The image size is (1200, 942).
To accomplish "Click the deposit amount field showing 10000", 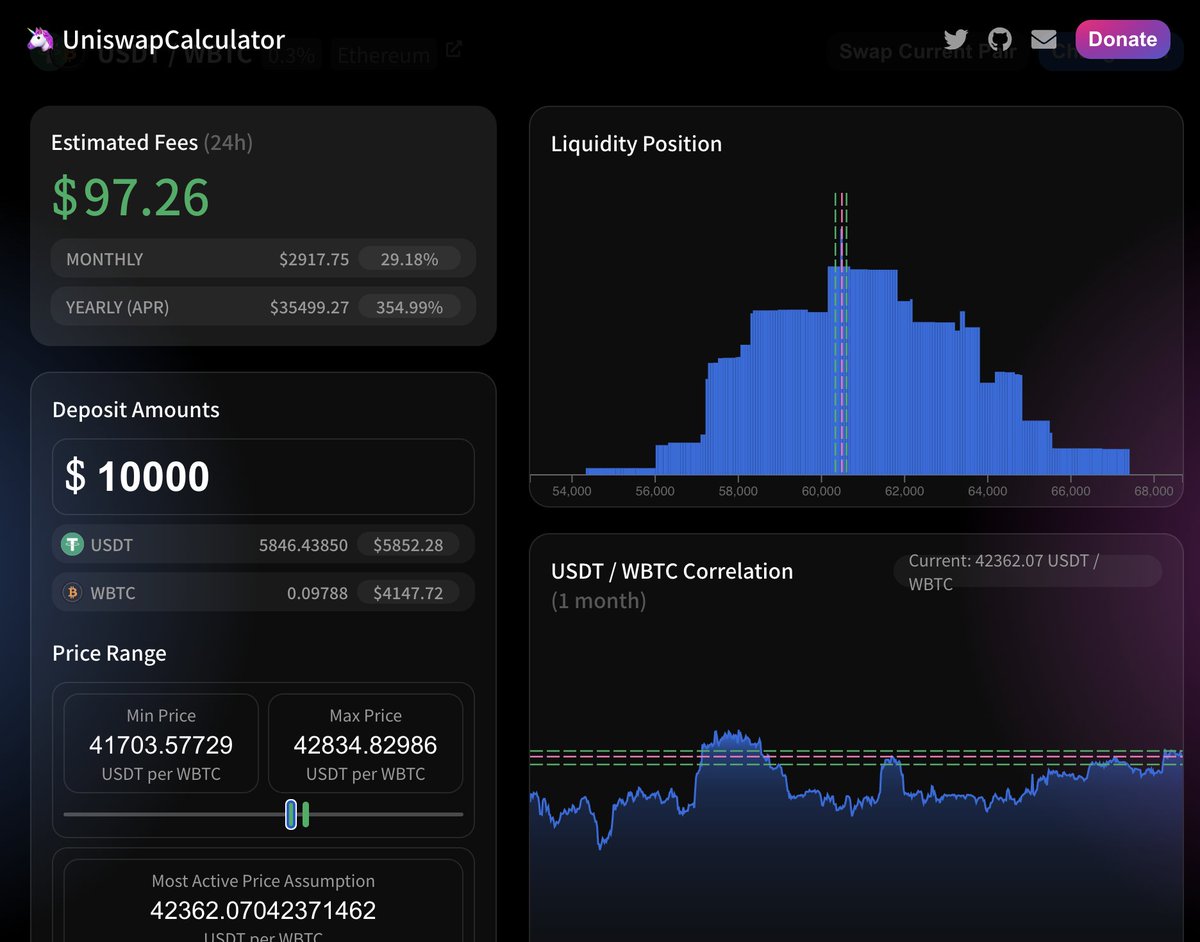I will [263, 476].
